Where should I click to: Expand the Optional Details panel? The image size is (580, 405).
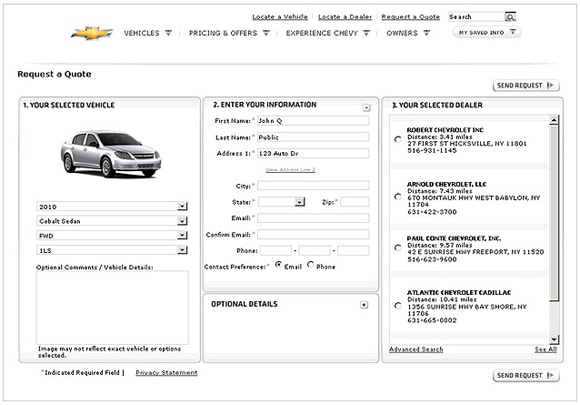click(x=364, y=305)
